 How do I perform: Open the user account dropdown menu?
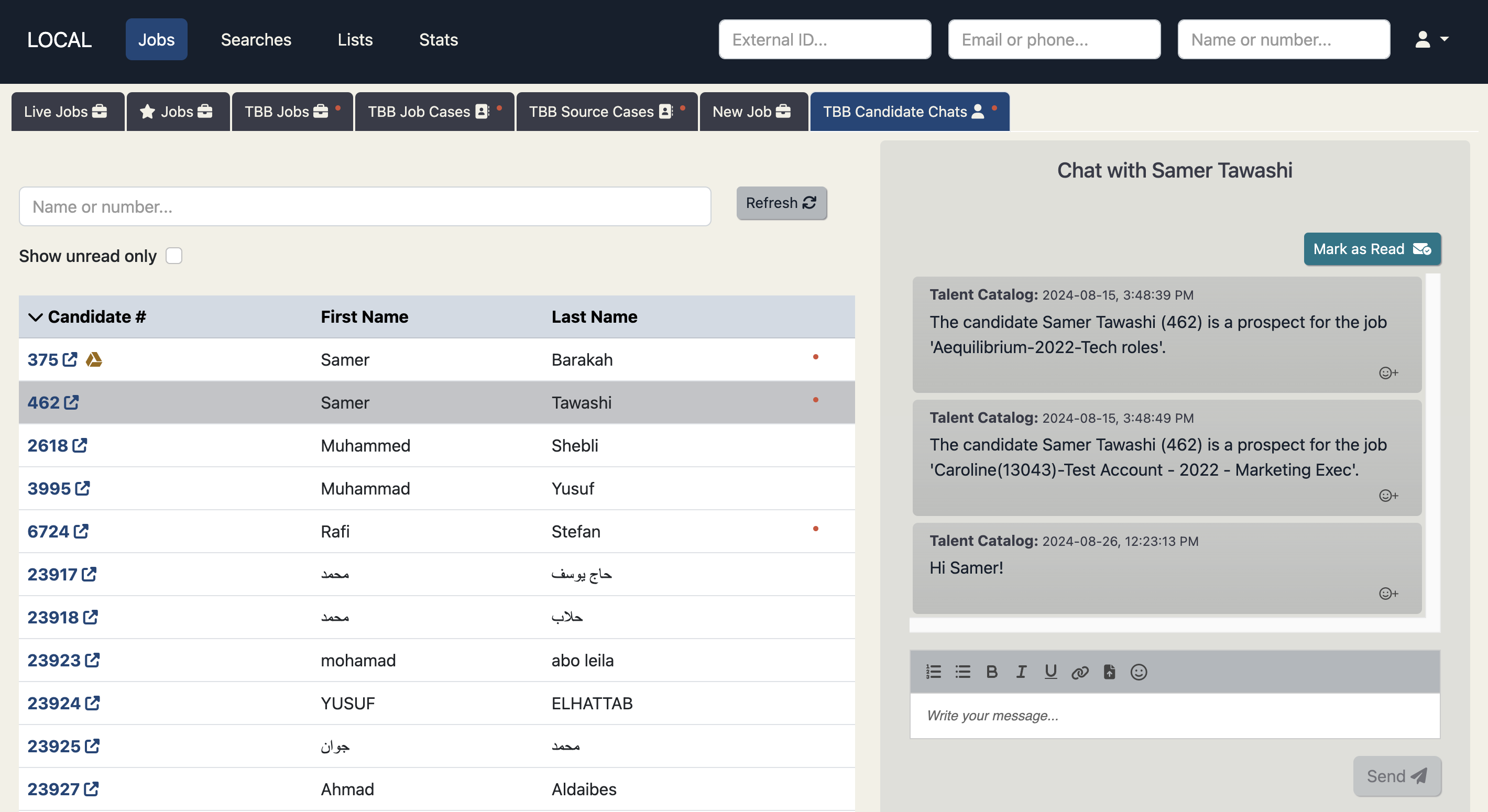pos(1431,39)
